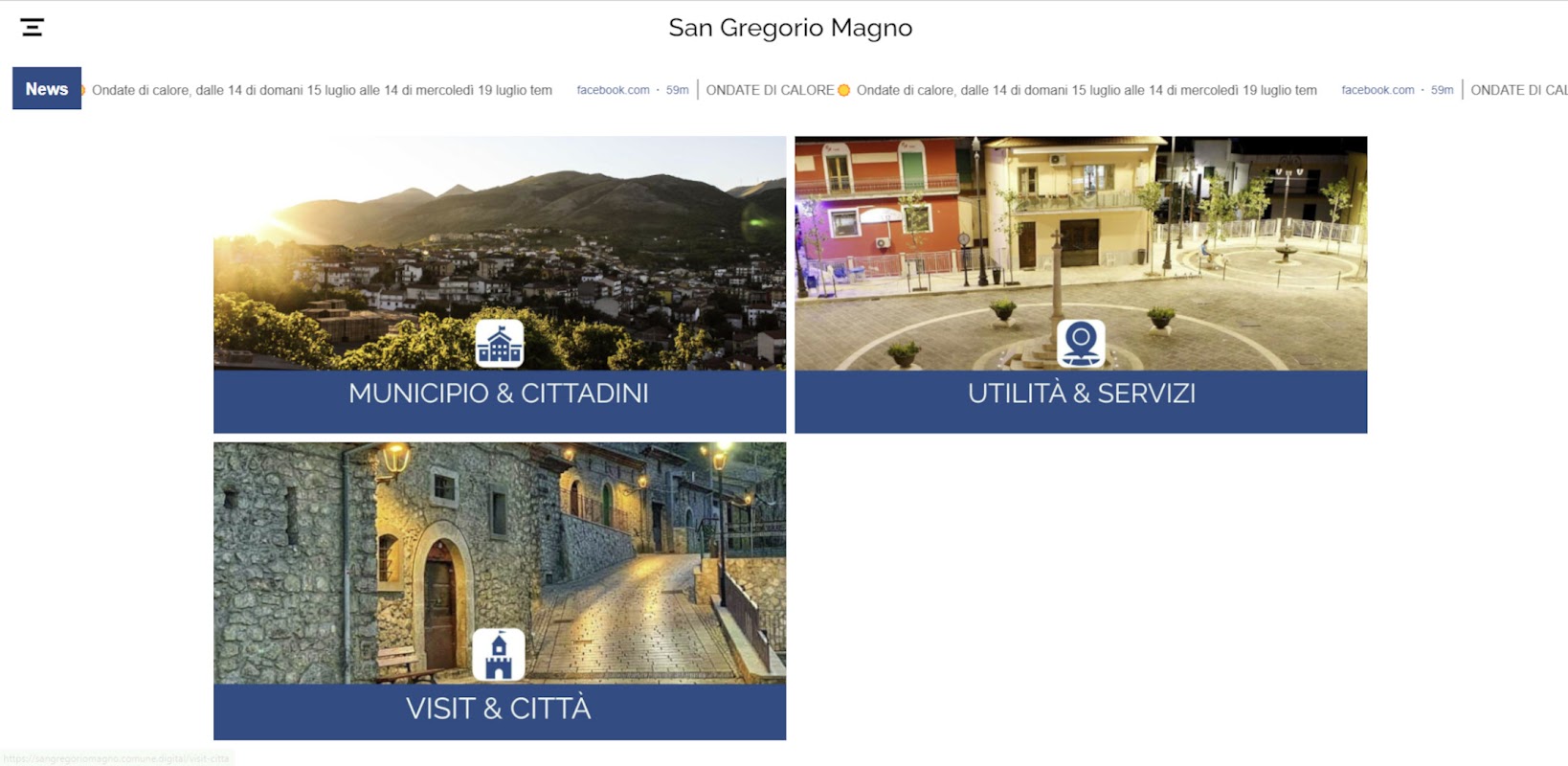The height and width of the screenshot is (766, 1568).
Task: Open the second facebook.com source link
Action: point(1378,90)
